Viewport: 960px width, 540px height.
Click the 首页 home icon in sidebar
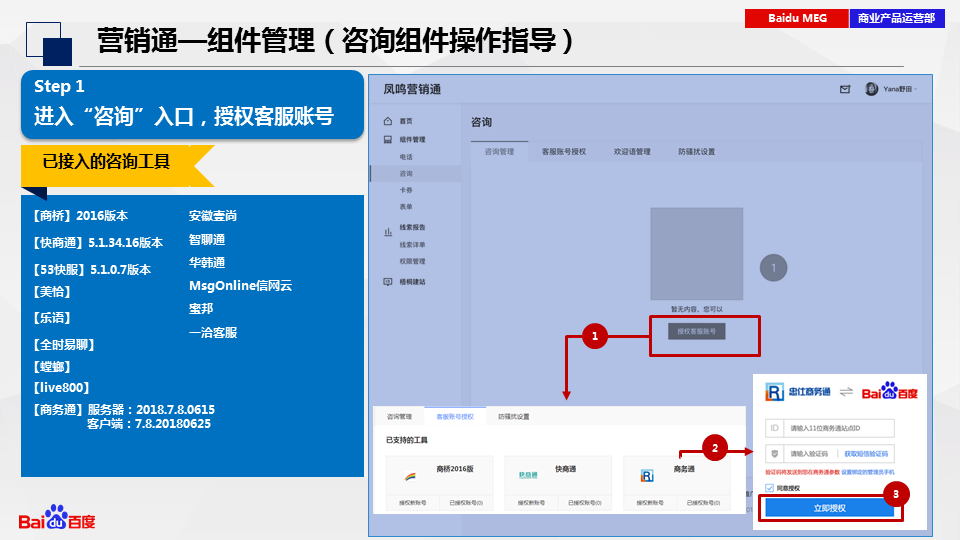[388, 121]
